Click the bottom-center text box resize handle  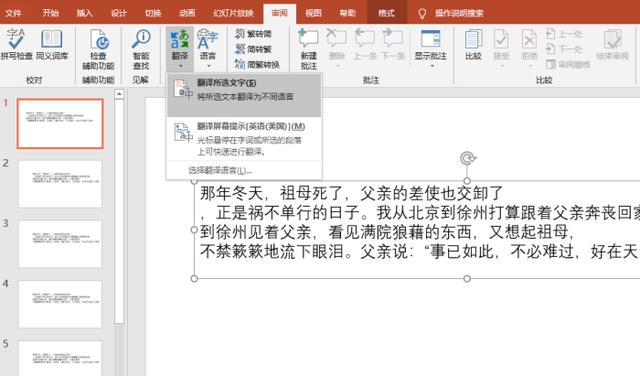pos(467,278)
